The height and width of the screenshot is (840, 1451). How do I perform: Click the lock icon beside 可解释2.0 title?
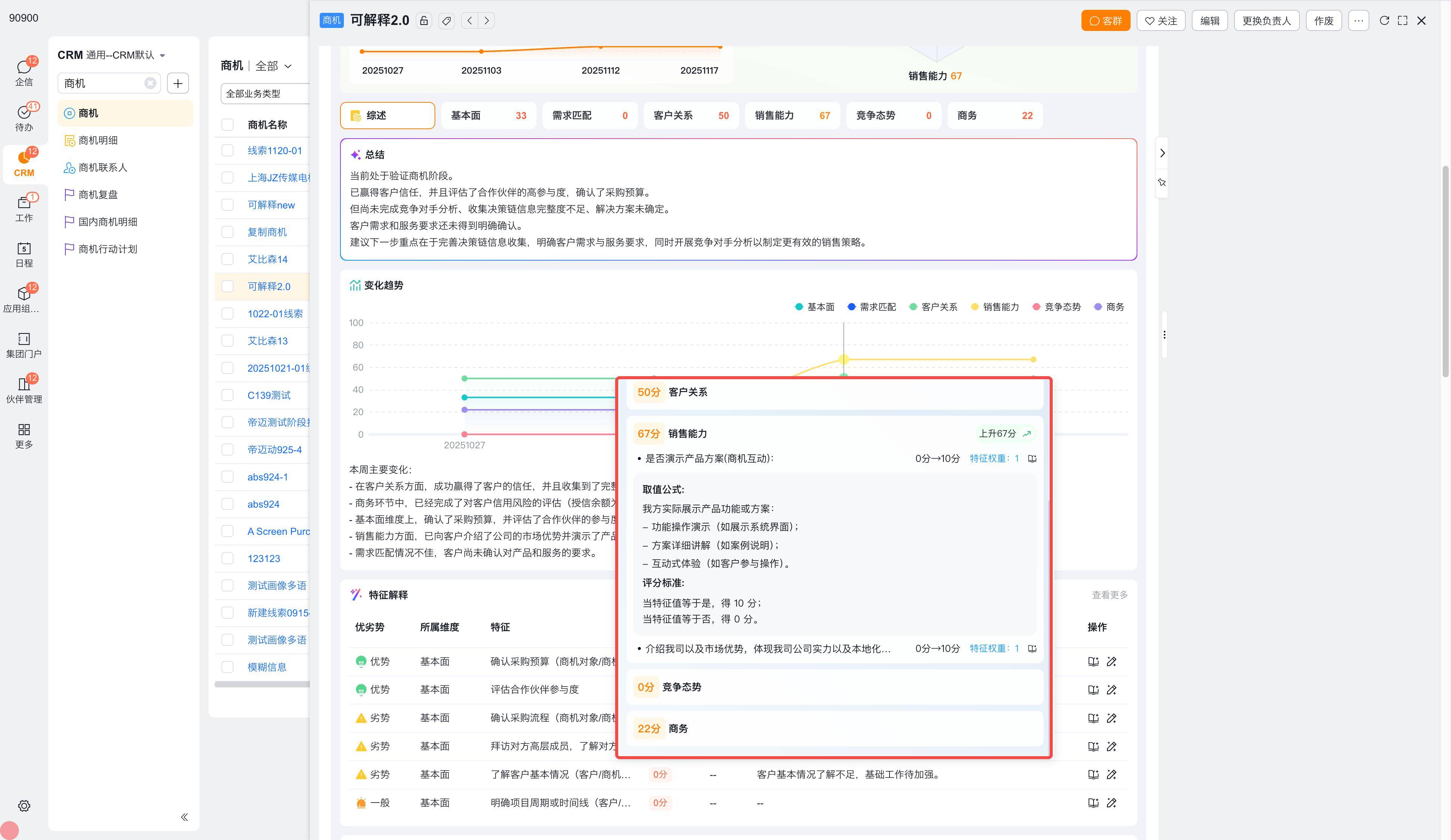click(x=424, y=21)
